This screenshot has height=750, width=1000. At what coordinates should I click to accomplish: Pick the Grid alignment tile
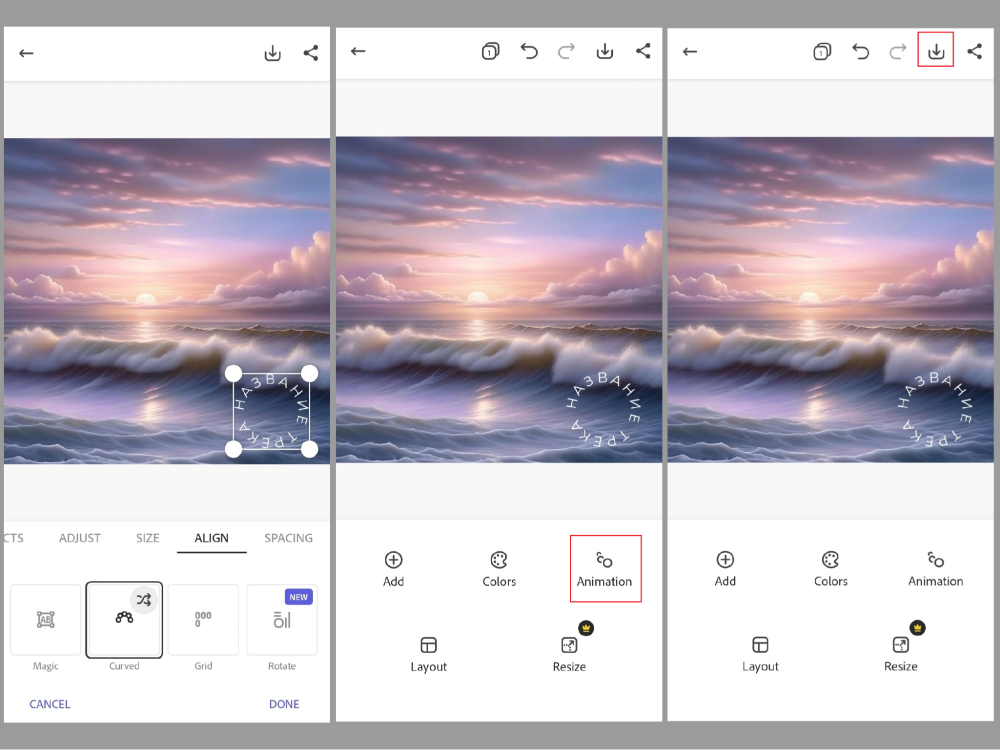coord(203,620)
